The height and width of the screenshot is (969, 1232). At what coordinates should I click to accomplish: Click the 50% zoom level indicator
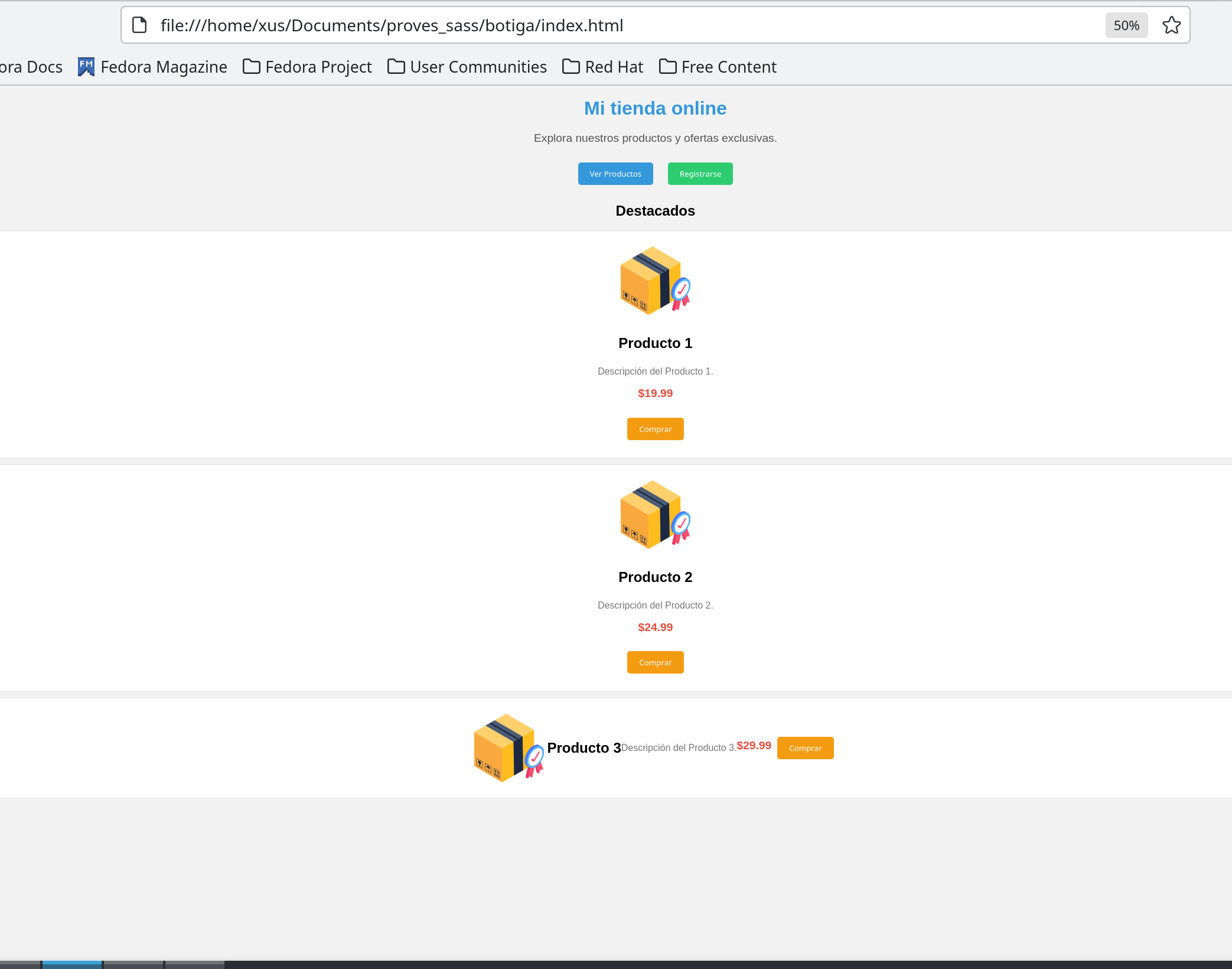1126,25
